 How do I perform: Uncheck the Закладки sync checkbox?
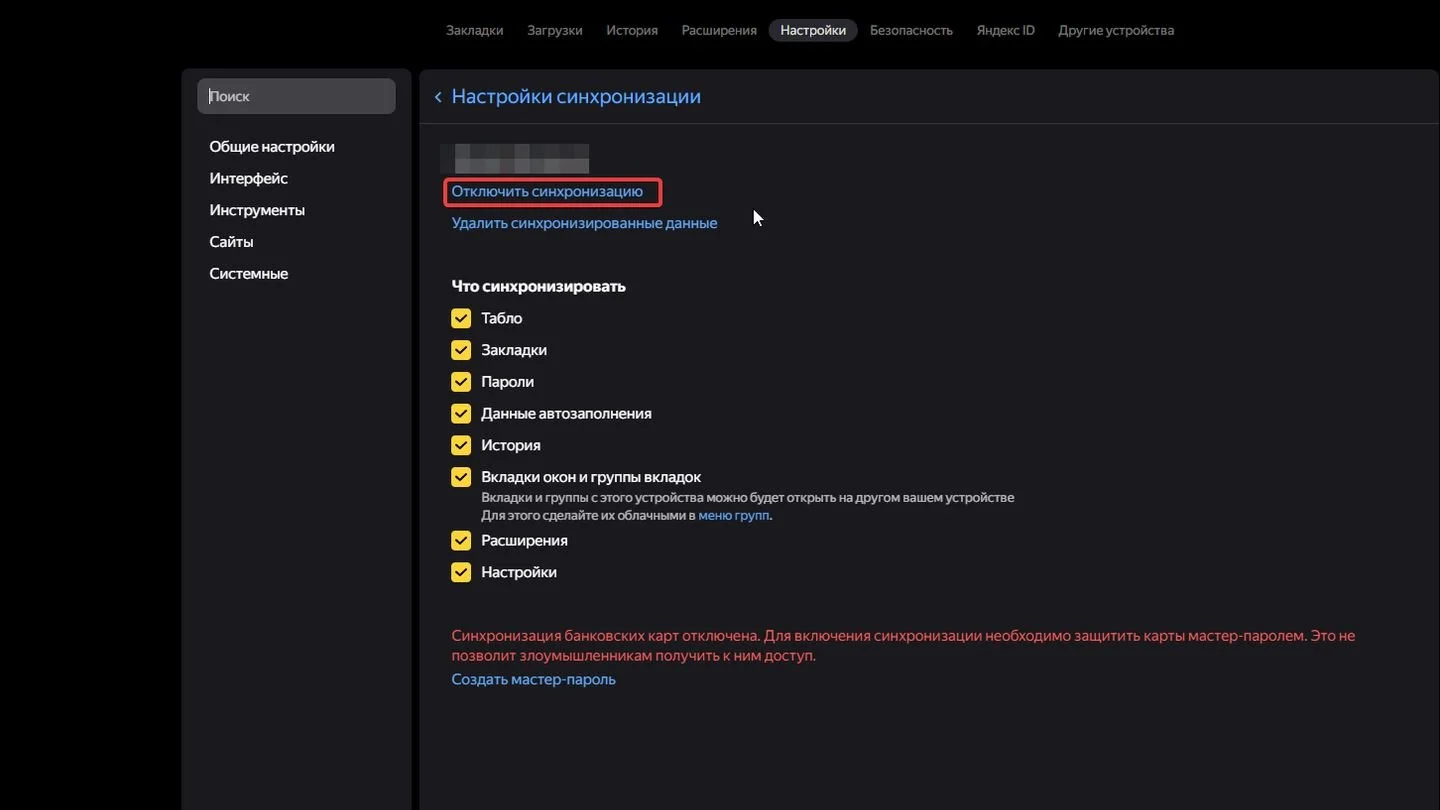(x=461, y=350)
